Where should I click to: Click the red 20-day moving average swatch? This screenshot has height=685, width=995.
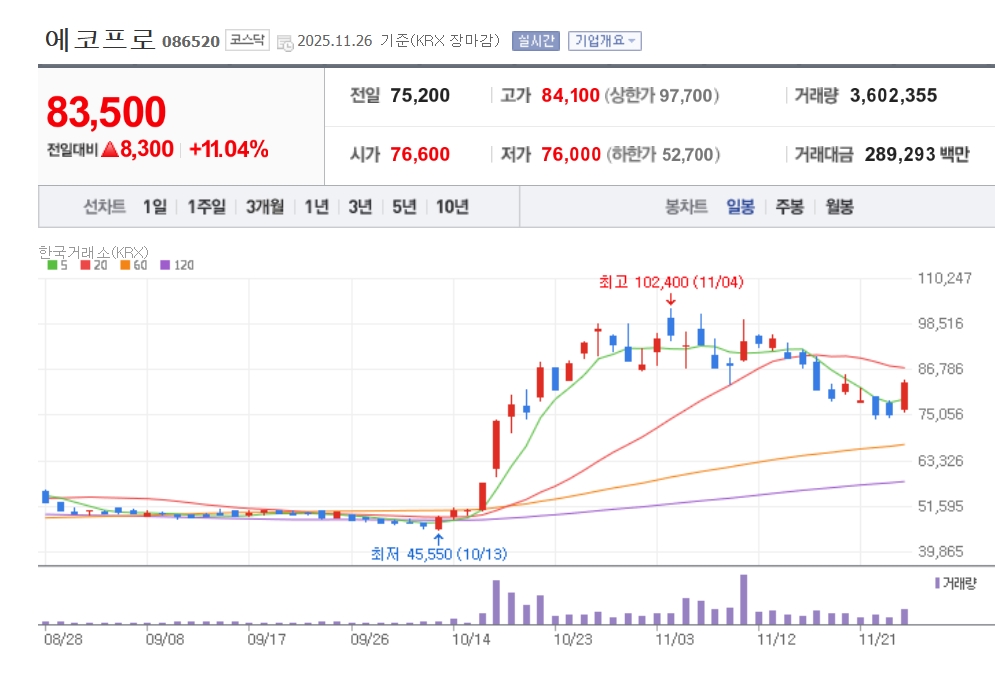coord(85,265)
